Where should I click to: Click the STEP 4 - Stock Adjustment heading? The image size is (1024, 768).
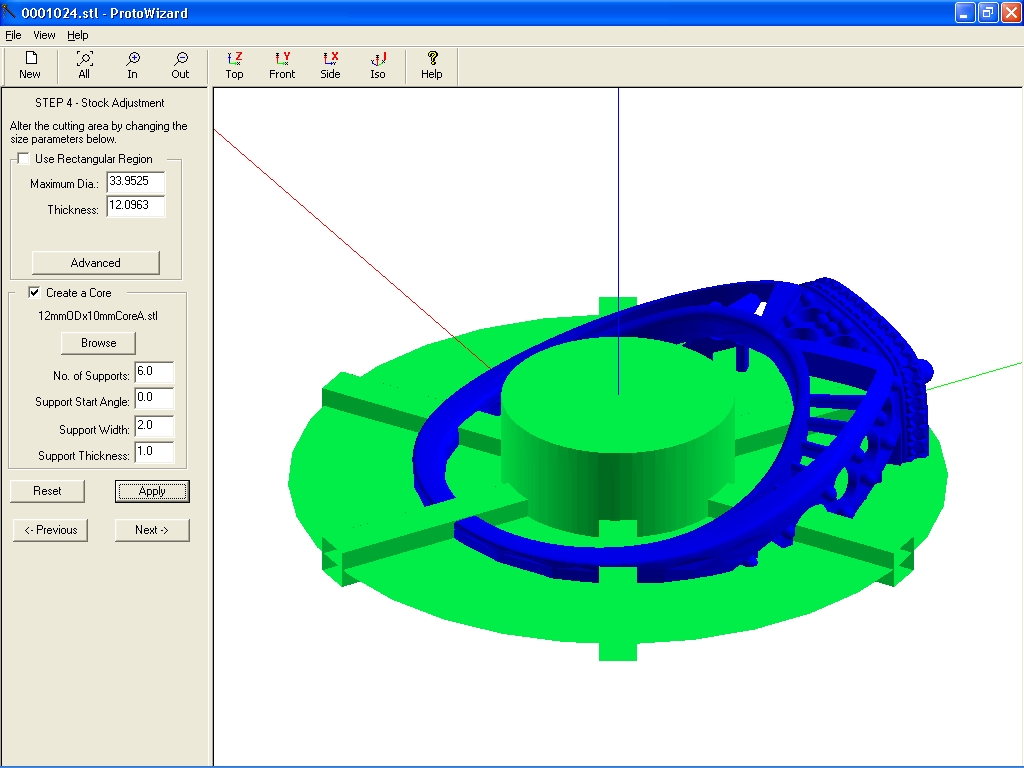tap(99, 103)
